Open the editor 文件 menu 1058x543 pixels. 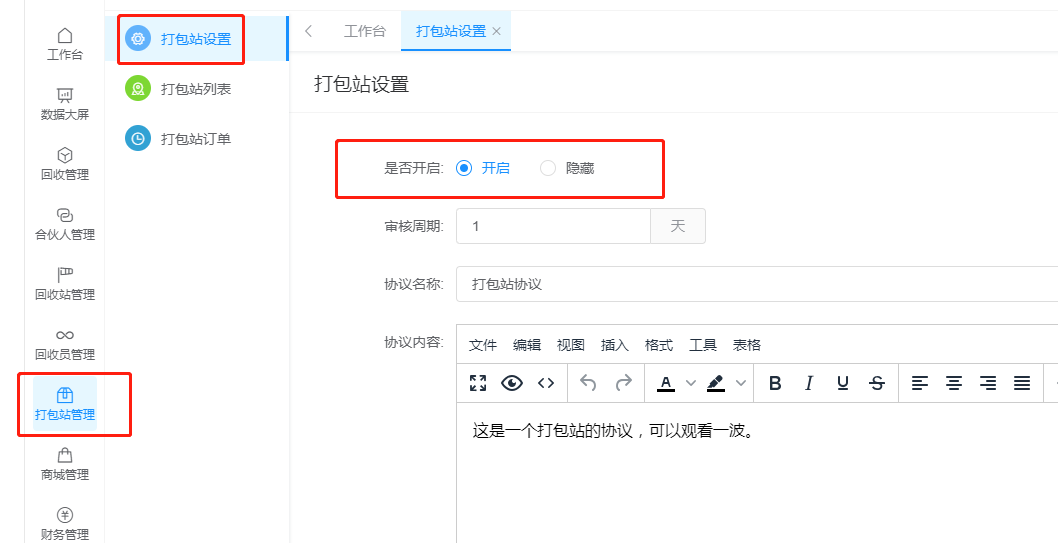point(482,345)
